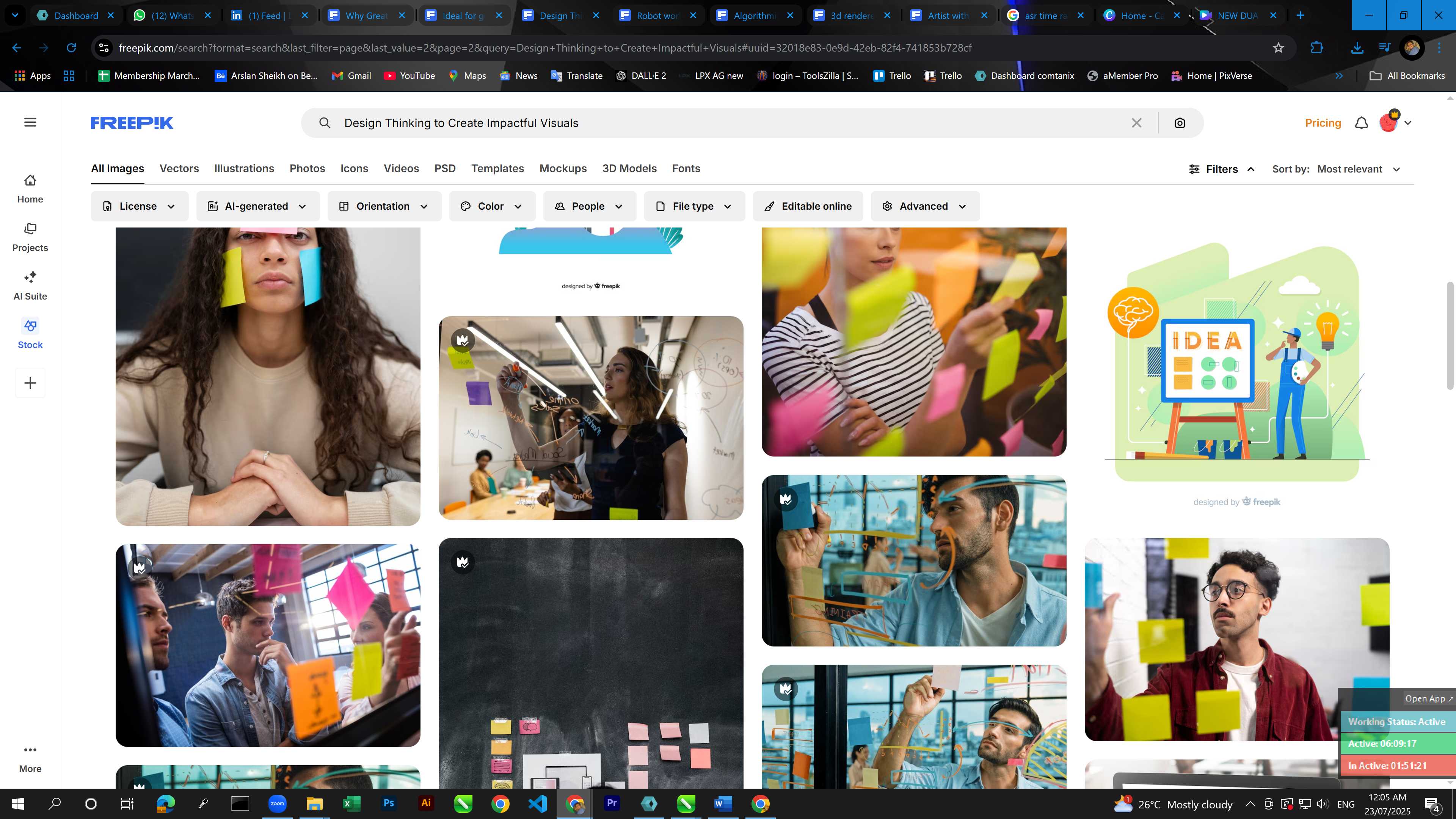1456x819 pixels.
Task: Switch to Mockups tab
Action: tap(563, 168)
